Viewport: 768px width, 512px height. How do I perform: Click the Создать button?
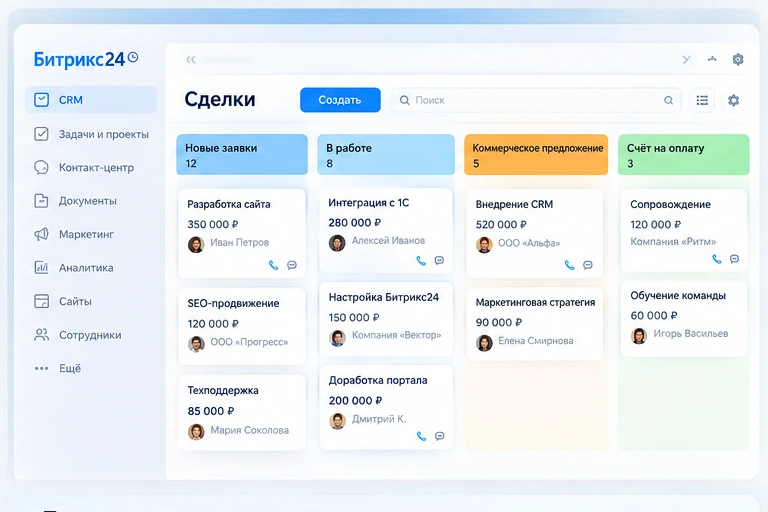point(340,100)
